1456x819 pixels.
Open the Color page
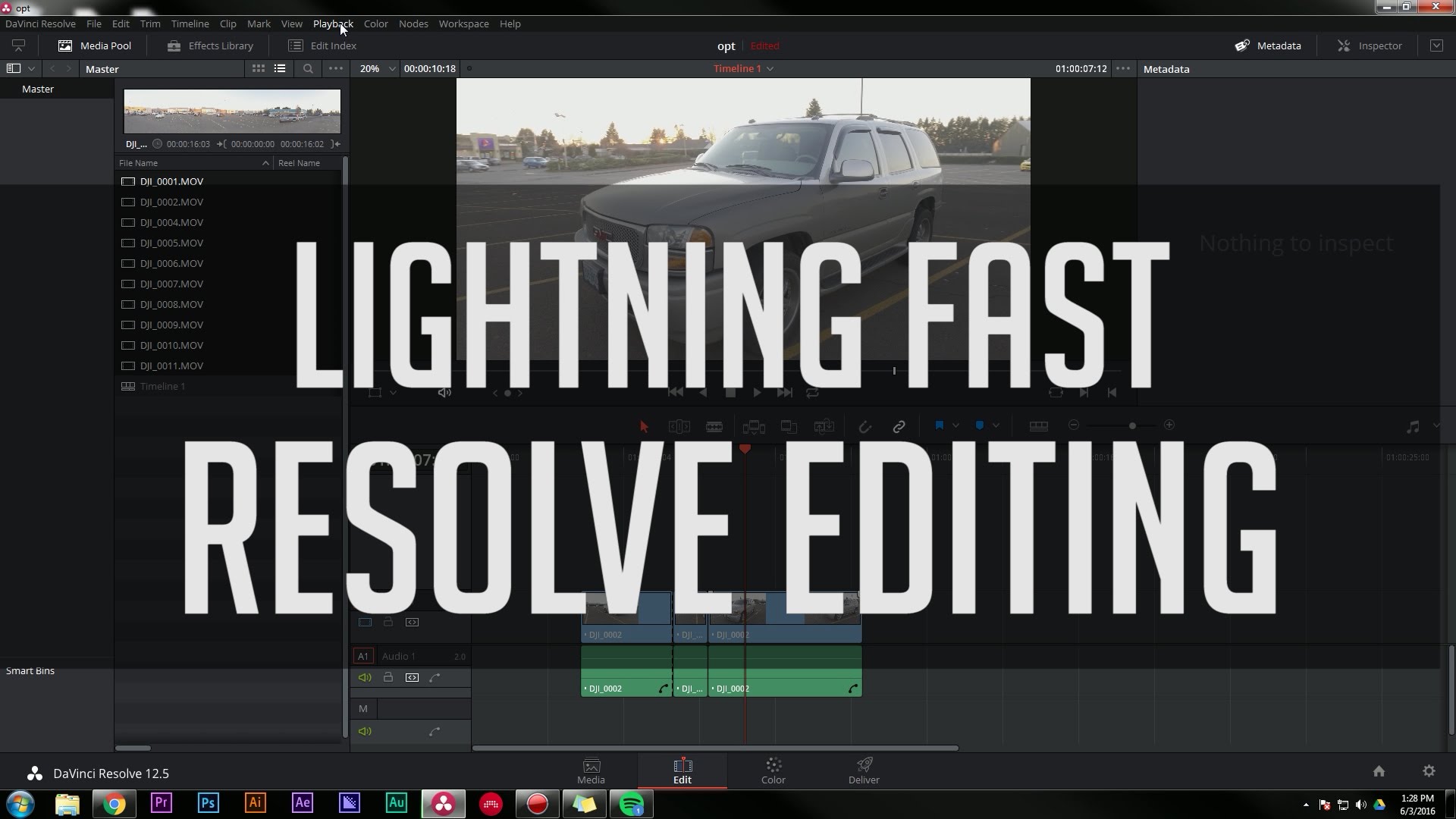click(x=773, y=770)
